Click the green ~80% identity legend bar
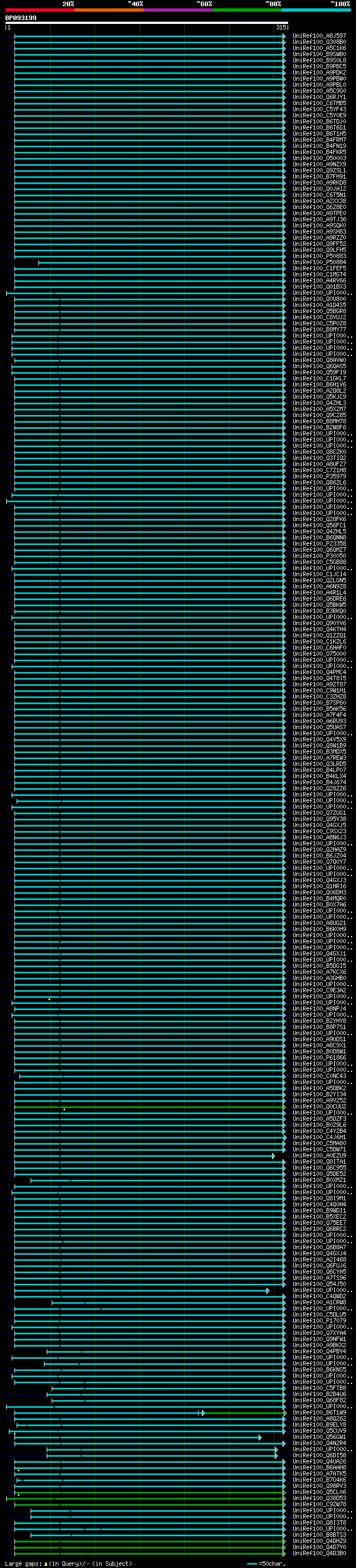The width and height of the screenshot is (356, 1568). pyautogui.click(x=247, y=10)
